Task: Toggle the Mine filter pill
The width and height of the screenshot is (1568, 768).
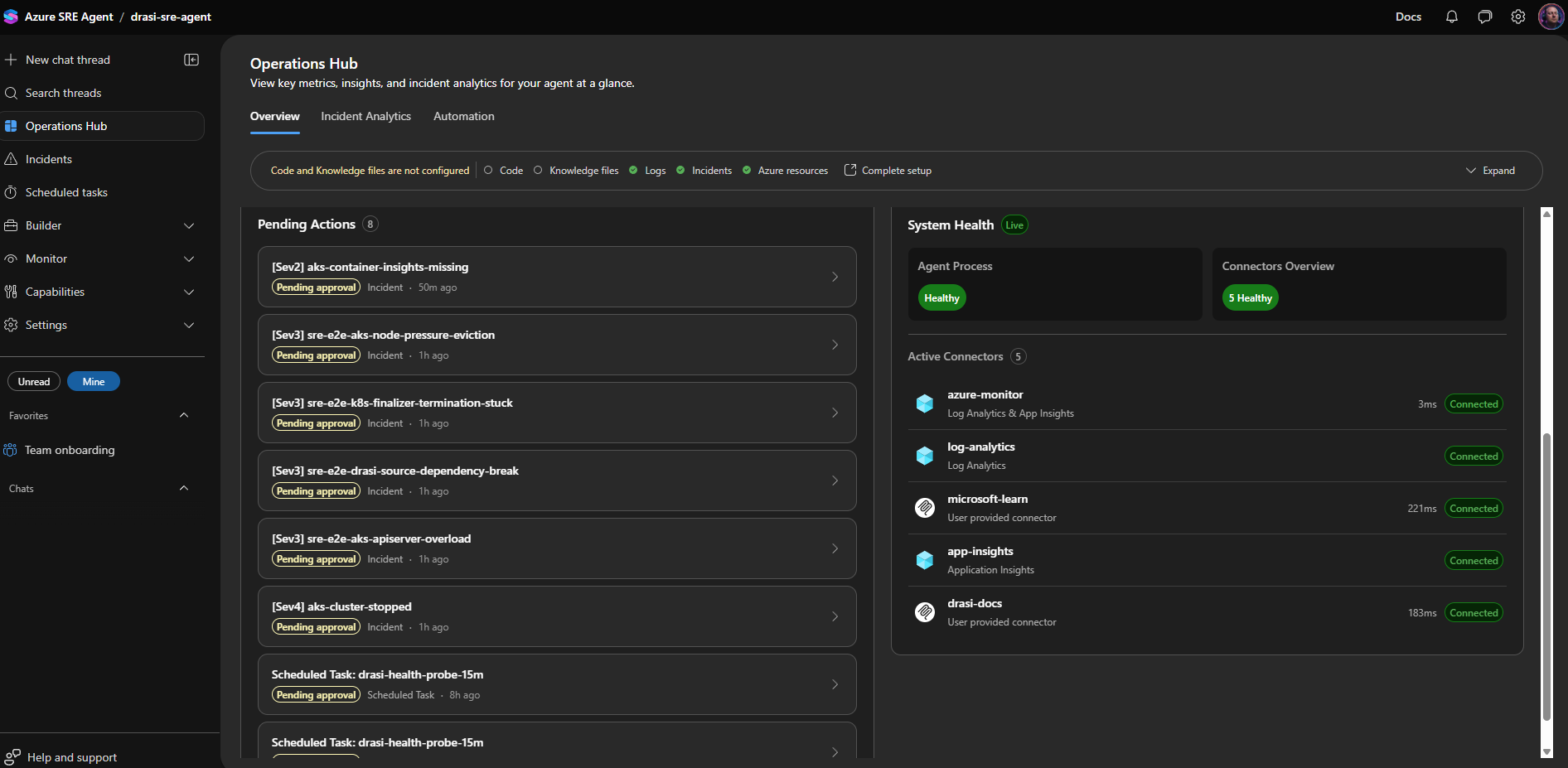Action: (94, 381)
